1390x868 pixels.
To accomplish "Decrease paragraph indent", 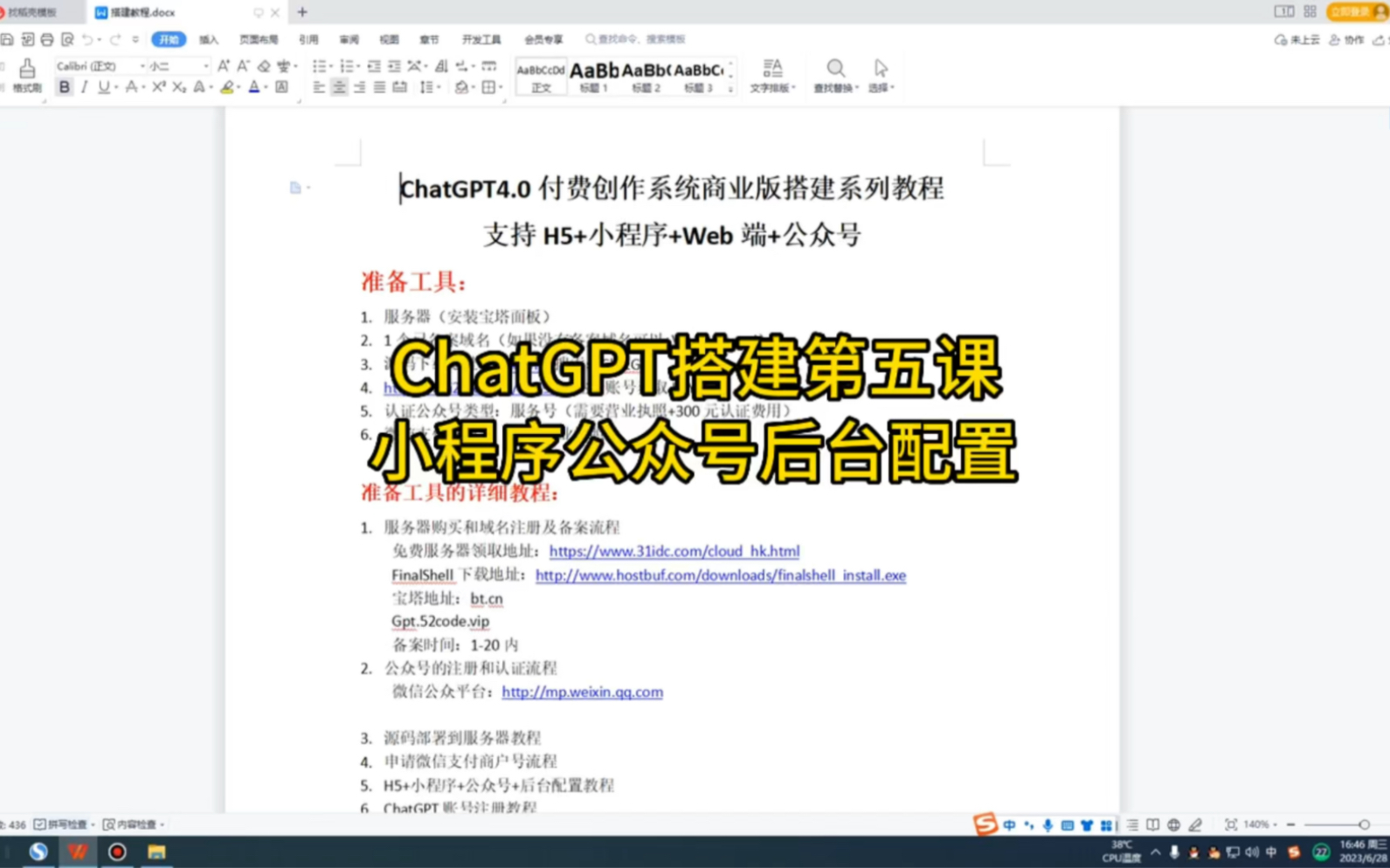I will pyautogui.click(x=374, y=65).
